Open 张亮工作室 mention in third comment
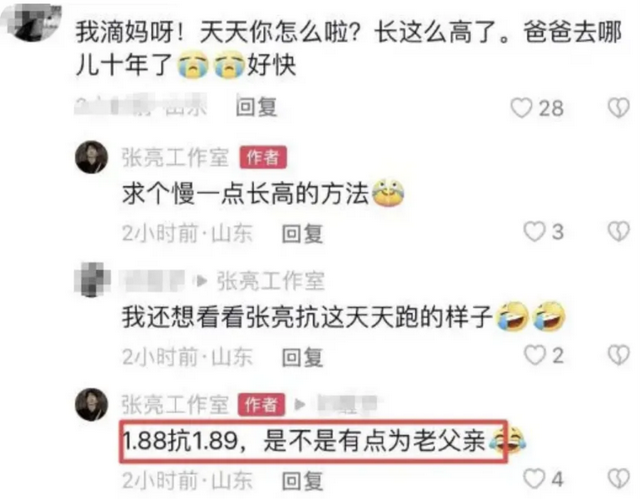The width and height of the screenshot is (640, 499). point(270,281)
